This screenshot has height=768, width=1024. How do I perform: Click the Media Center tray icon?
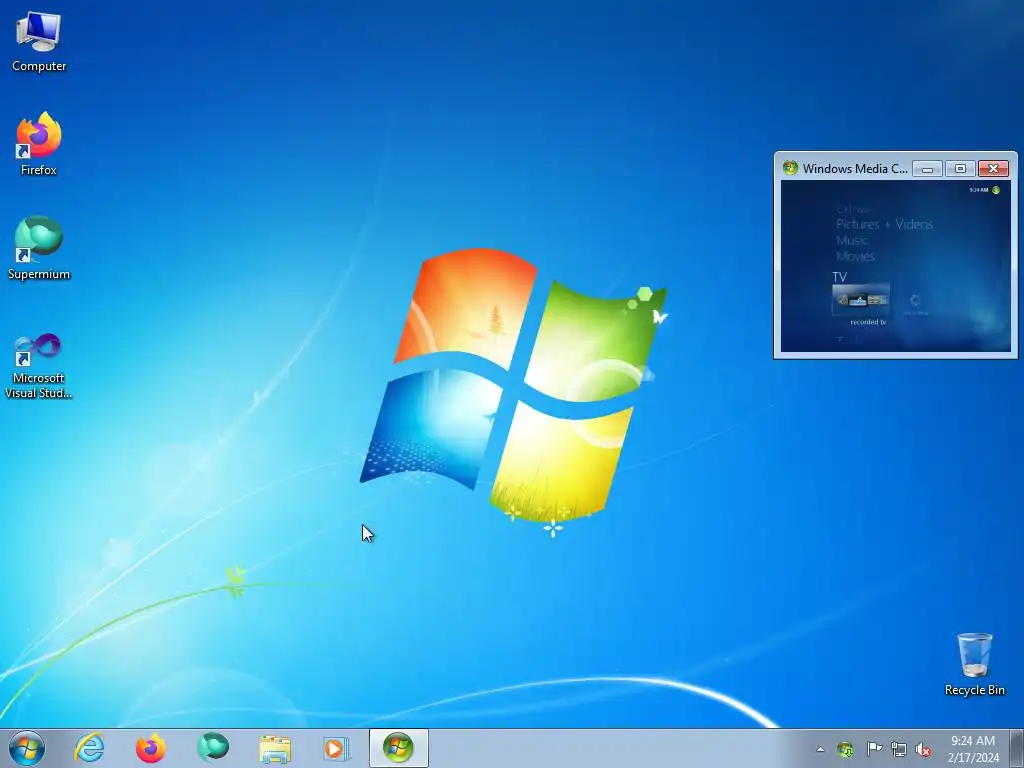pos(845,750)
